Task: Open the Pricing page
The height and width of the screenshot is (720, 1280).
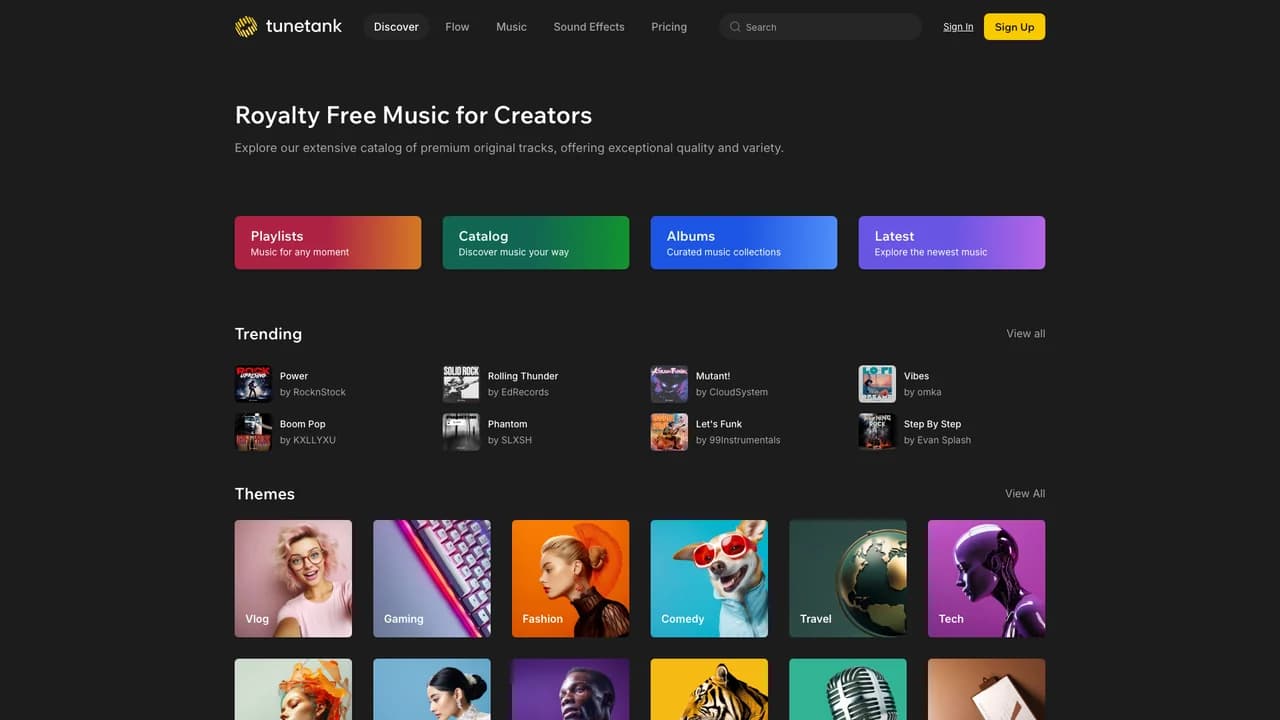Action: pos(669,27)
